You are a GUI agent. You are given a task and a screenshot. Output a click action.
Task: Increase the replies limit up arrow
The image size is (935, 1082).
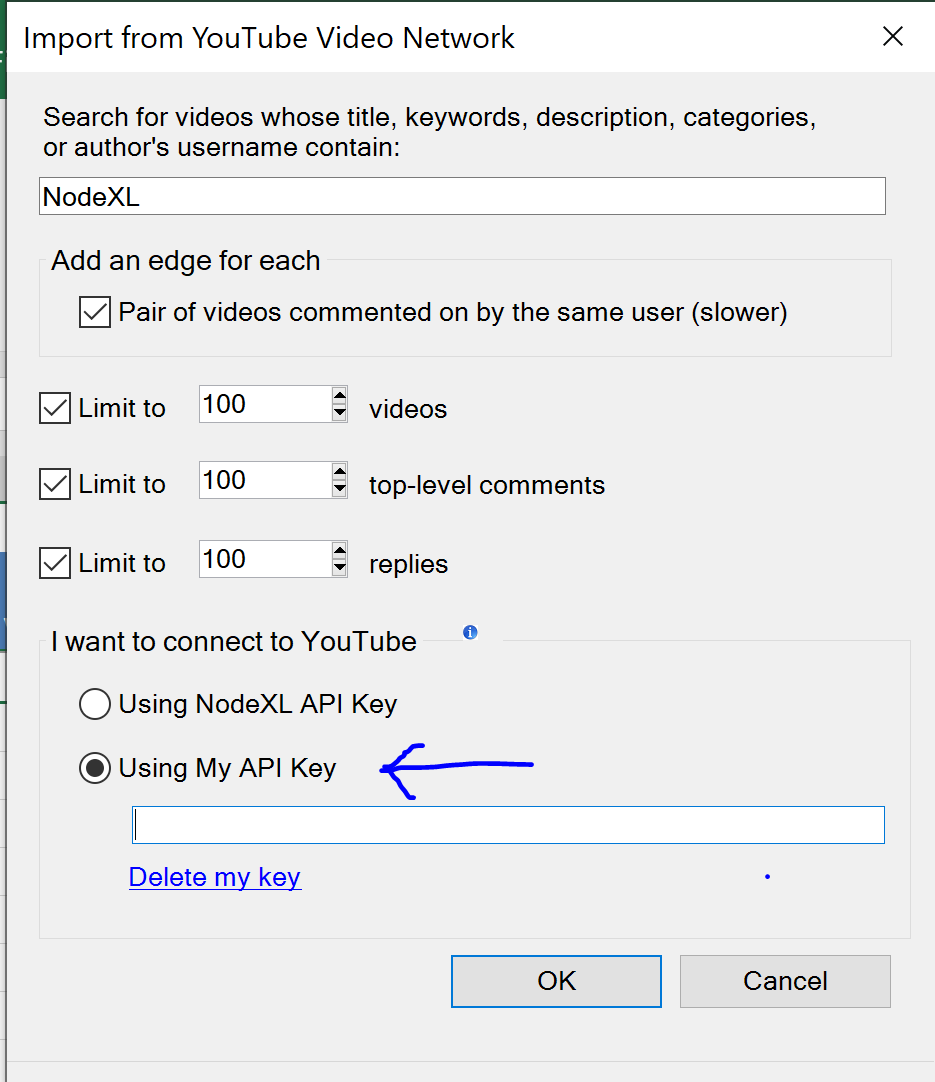pos(340,551)
